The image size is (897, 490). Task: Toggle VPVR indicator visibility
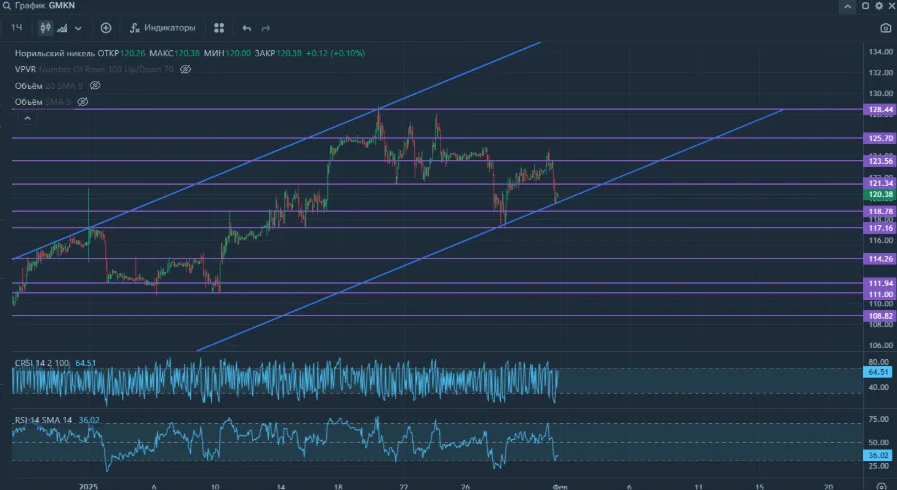click(185, 69)
